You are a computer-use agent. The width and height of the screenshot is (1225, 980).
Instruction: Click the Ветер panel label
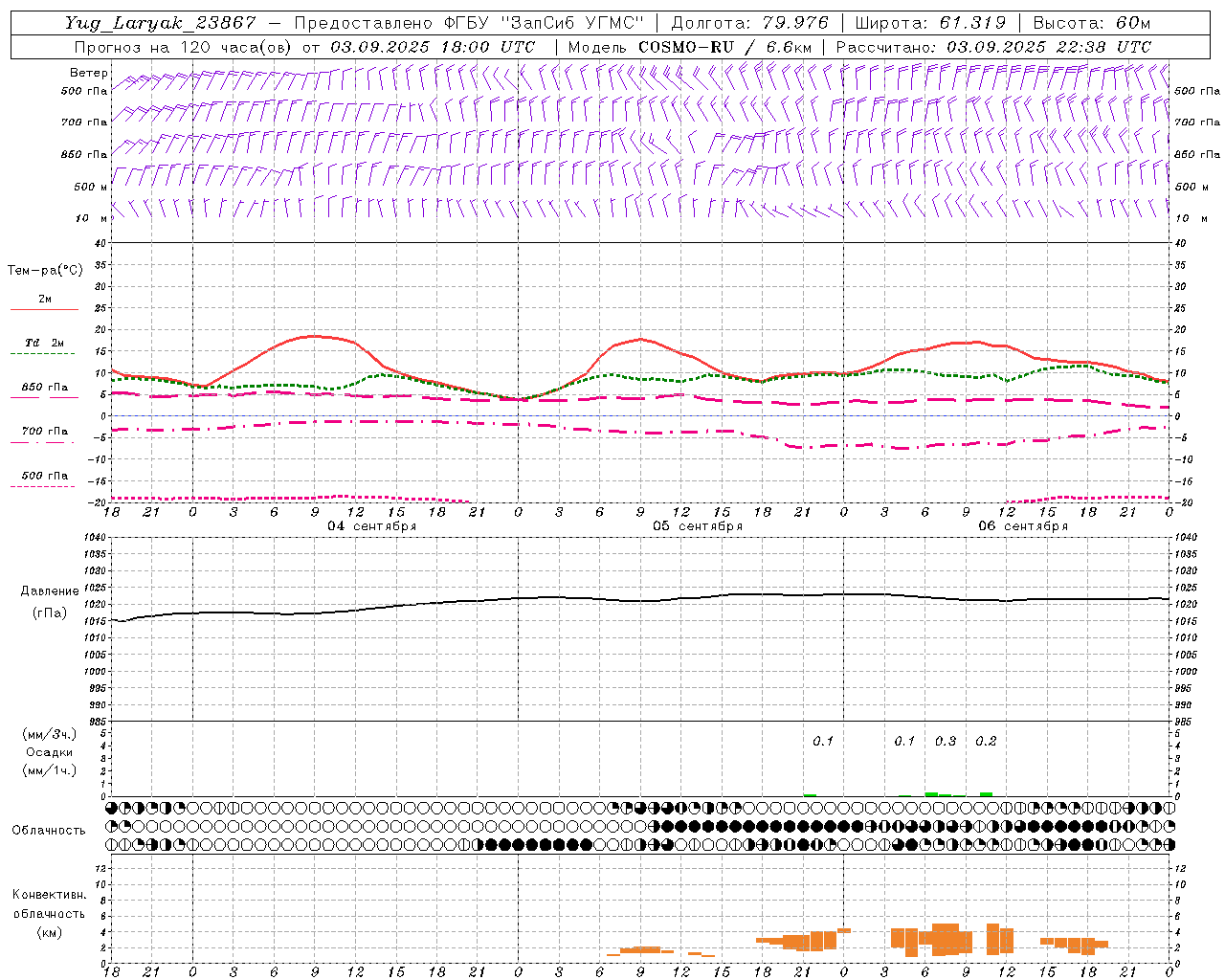[89, 73]
